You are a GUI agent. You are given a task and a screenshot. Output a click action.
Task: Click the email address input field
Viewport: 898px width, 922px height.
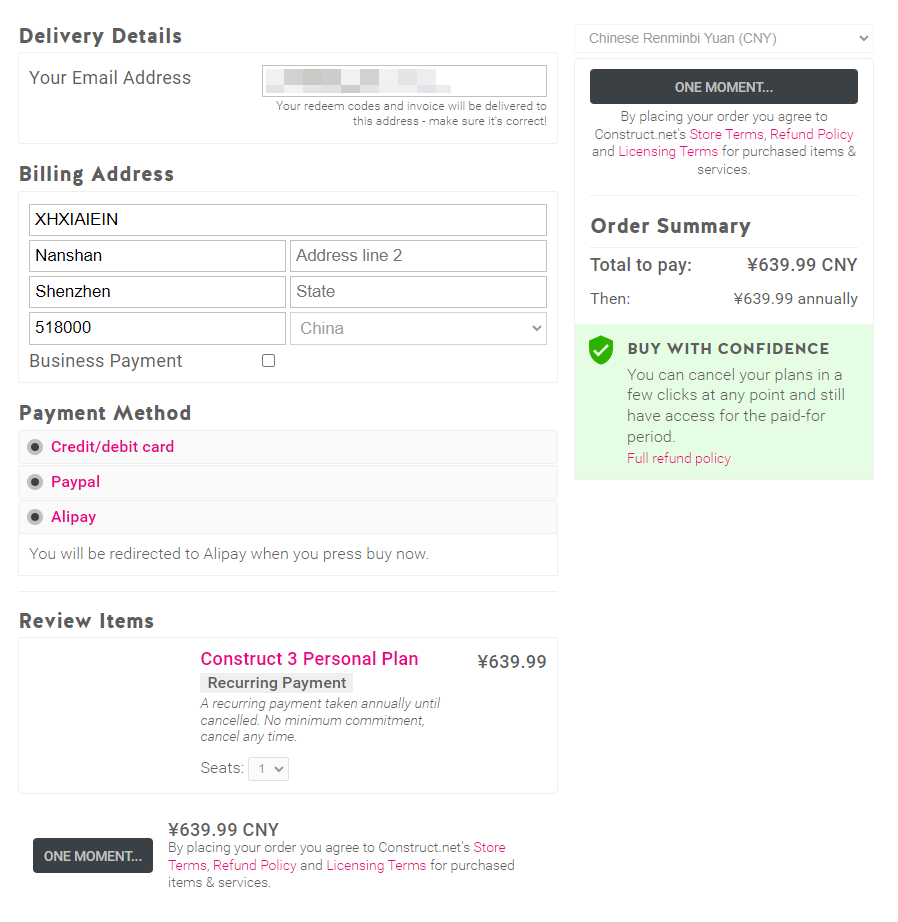point(404,81)
